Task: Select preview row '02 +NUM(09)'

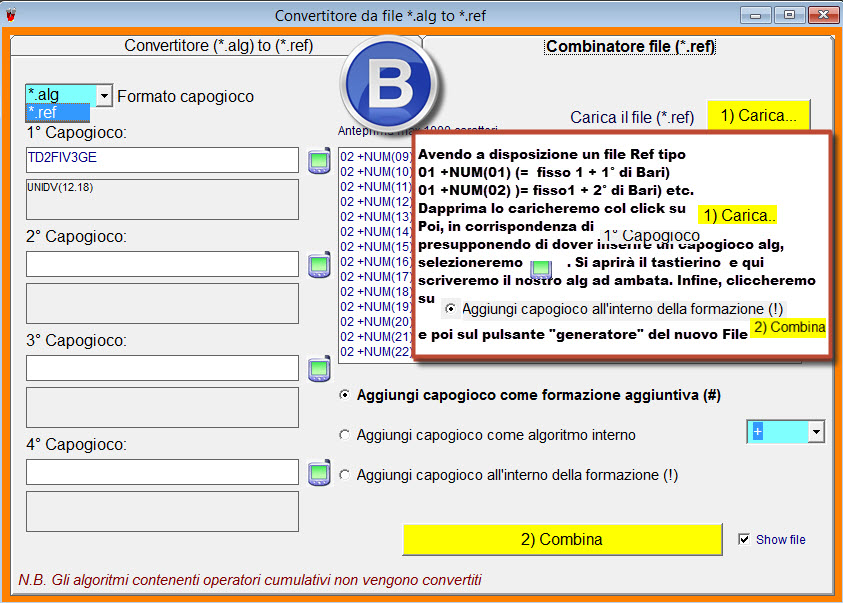Action: click(x=376, y=157)
